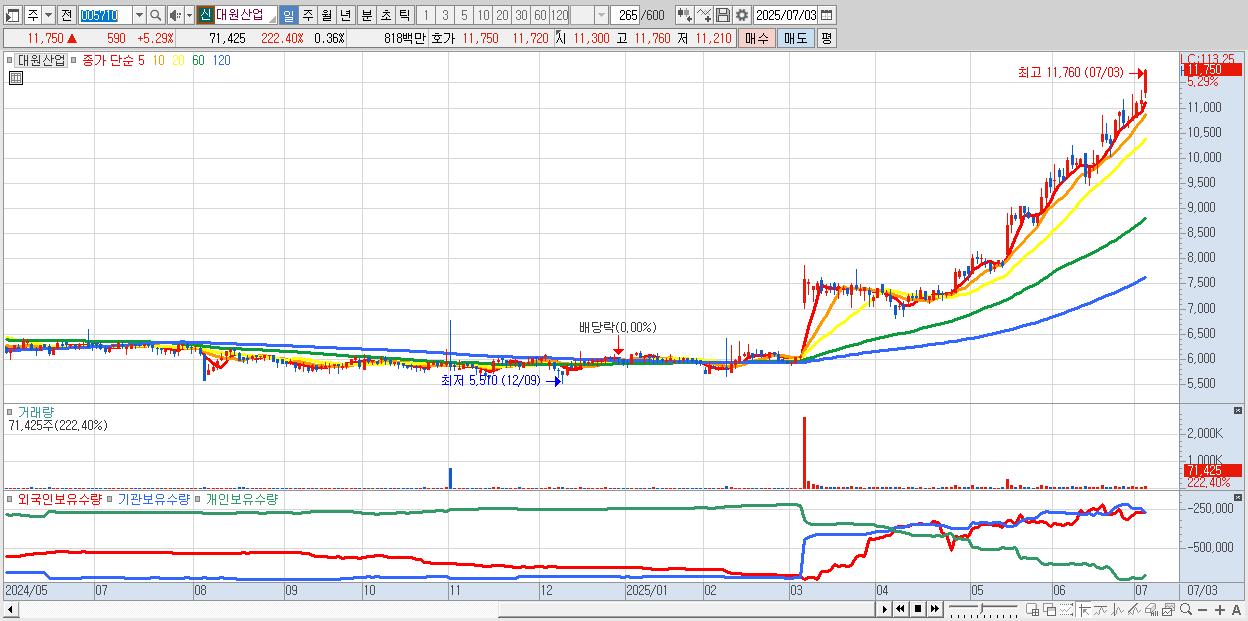The height and width of the screenshot is (621, 1248).
Task: Click the window-with-grid icon in bottom toolbar
Action: coord(1033,609)
